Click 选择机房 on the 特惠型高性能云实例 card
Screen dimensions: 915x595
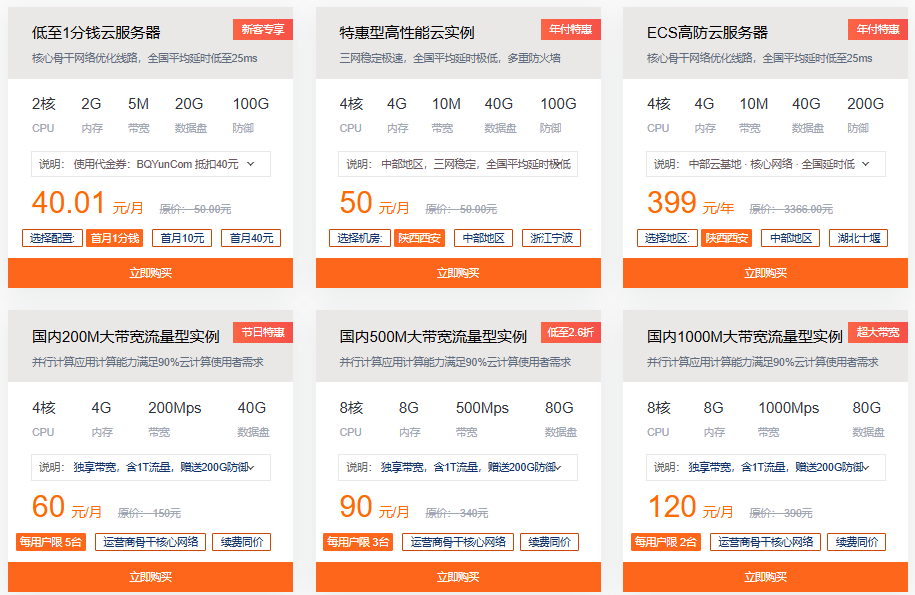click(355, 238)
